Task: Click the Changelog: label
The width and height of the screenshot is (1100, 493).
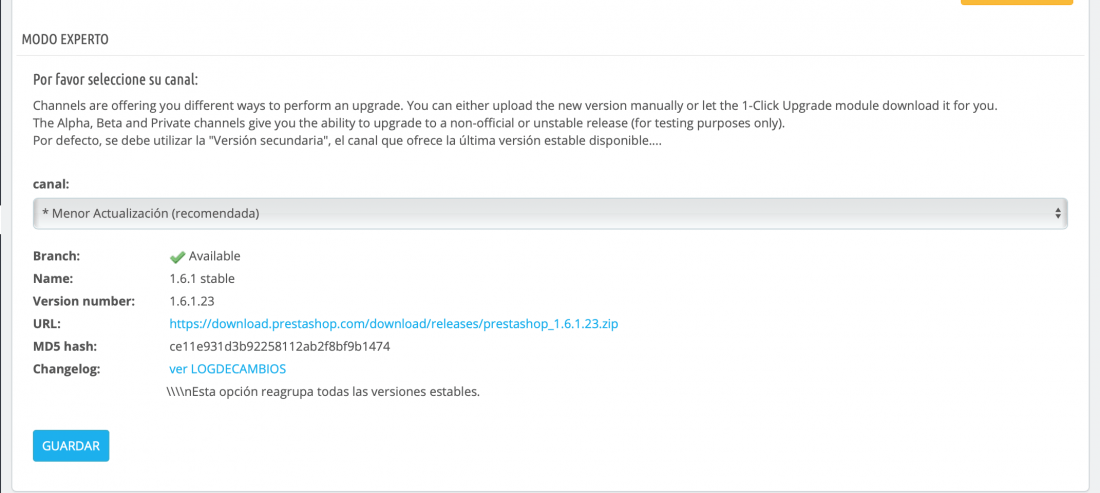Action: coord(67,369)
